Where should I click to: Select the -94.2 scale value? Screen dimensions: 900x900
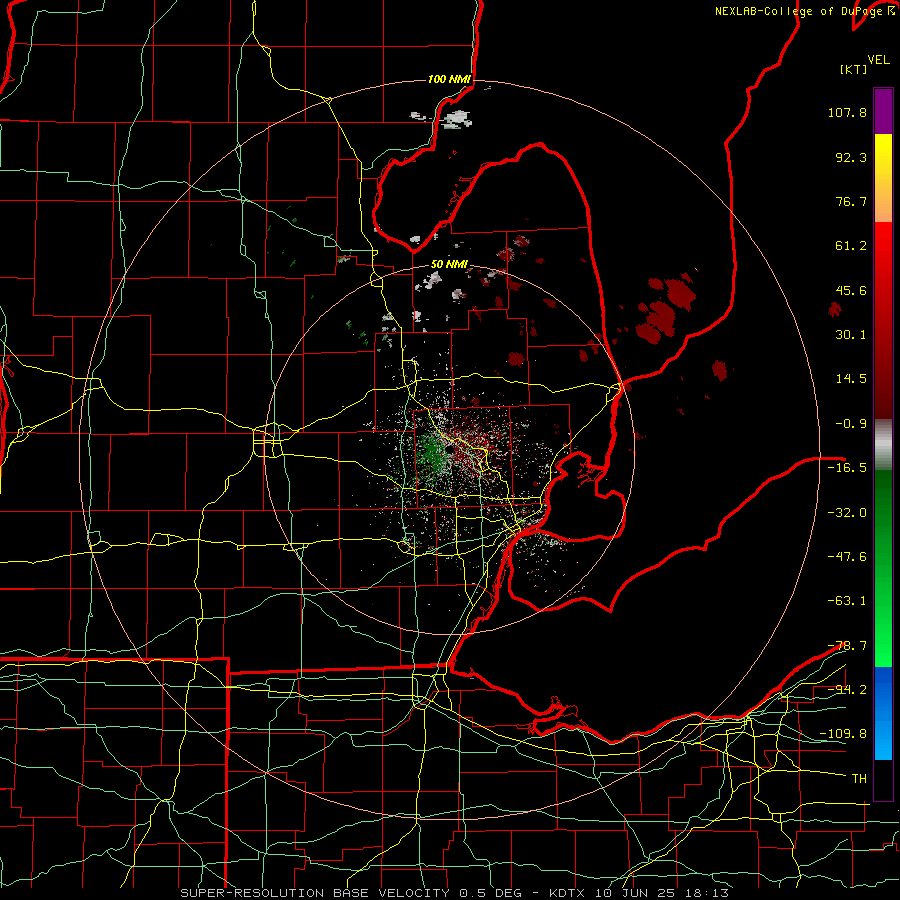pos(847,689)
